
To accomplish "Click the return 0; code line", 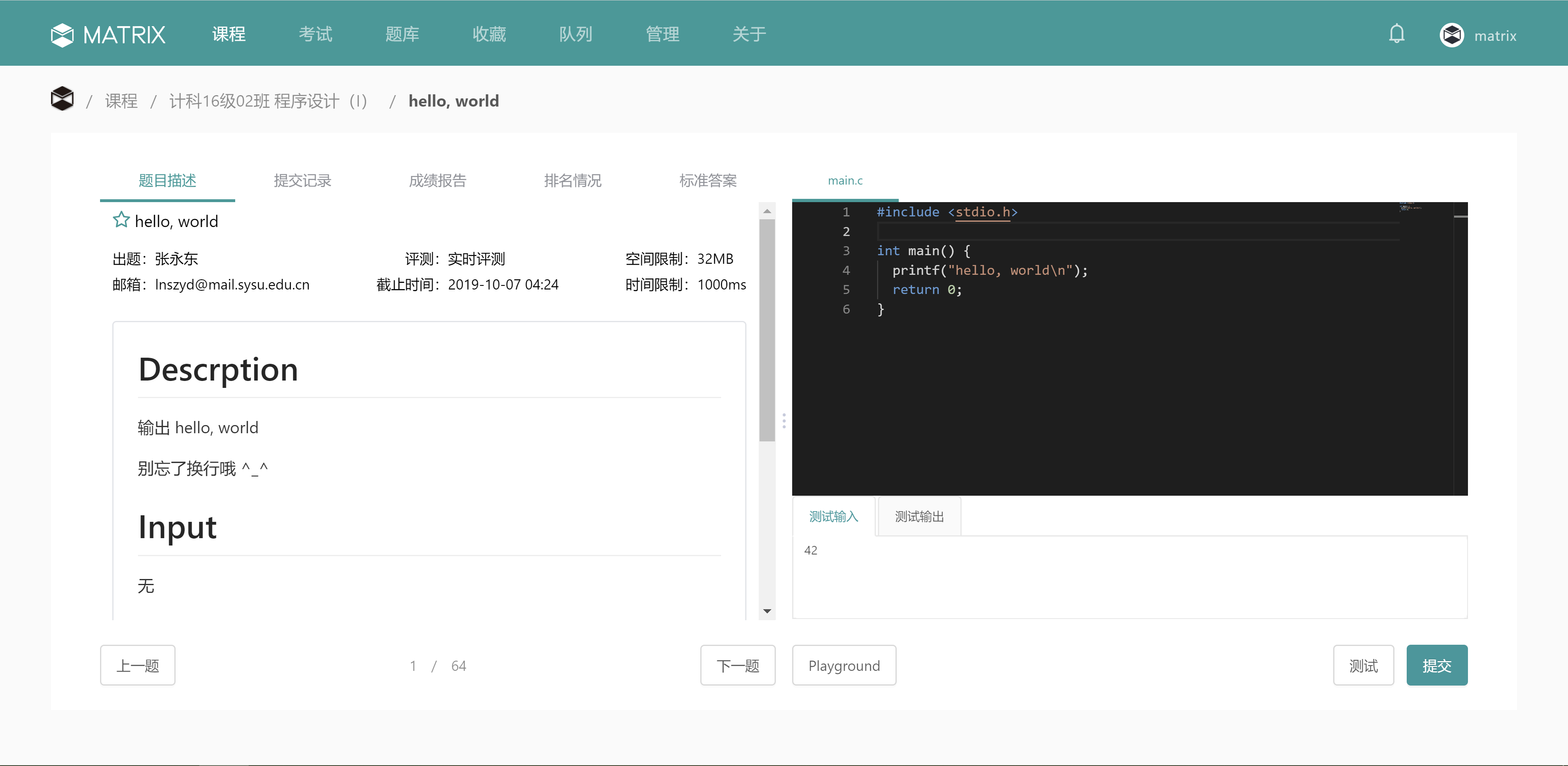I will point(927,290).
